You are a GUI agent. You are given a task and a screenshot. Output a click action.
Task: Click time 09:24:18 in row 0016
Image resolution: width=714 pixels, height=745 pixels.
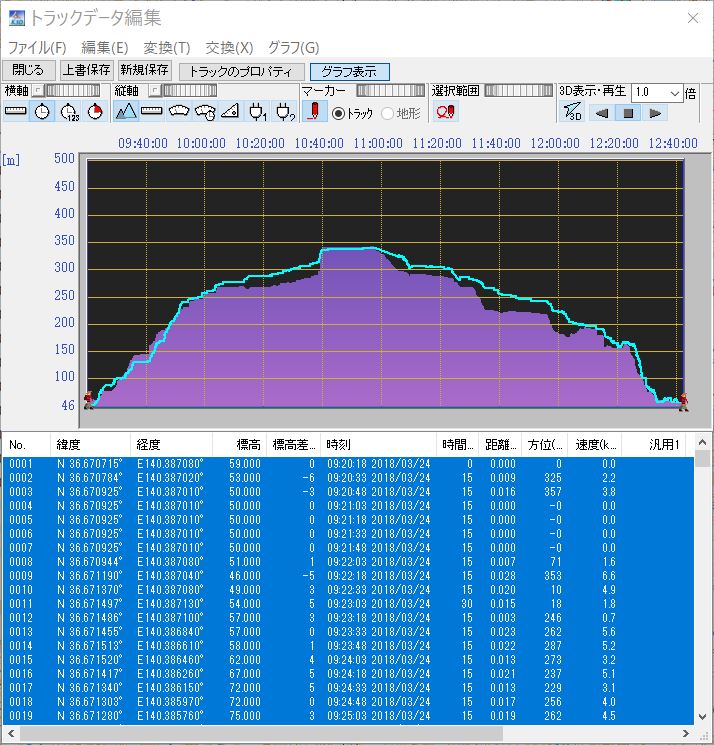coord(347,674)
